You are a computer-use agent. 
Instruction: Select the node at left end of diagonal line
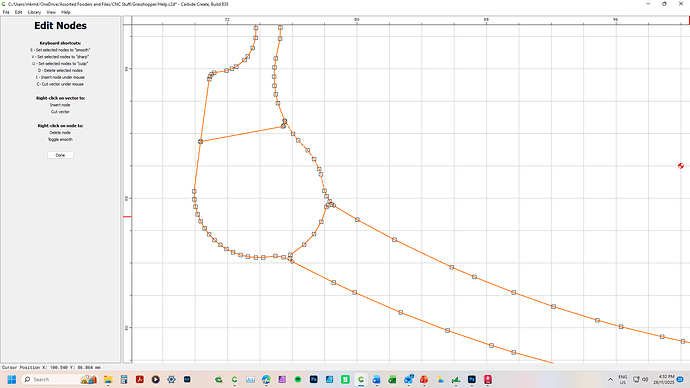[x=201, y=141]
